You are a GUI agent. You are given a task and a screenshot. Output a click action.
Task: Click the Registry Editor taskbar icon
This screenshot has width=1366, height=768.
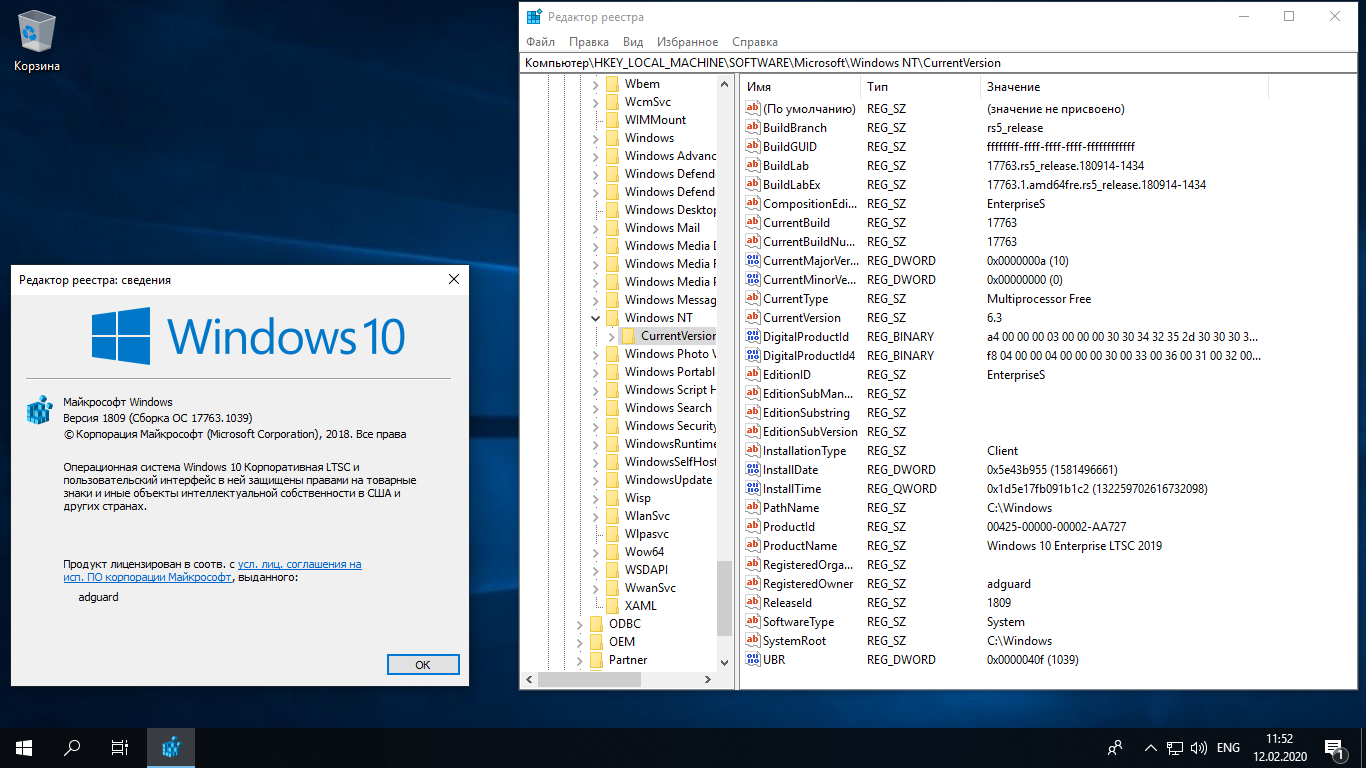click(171, 747)
